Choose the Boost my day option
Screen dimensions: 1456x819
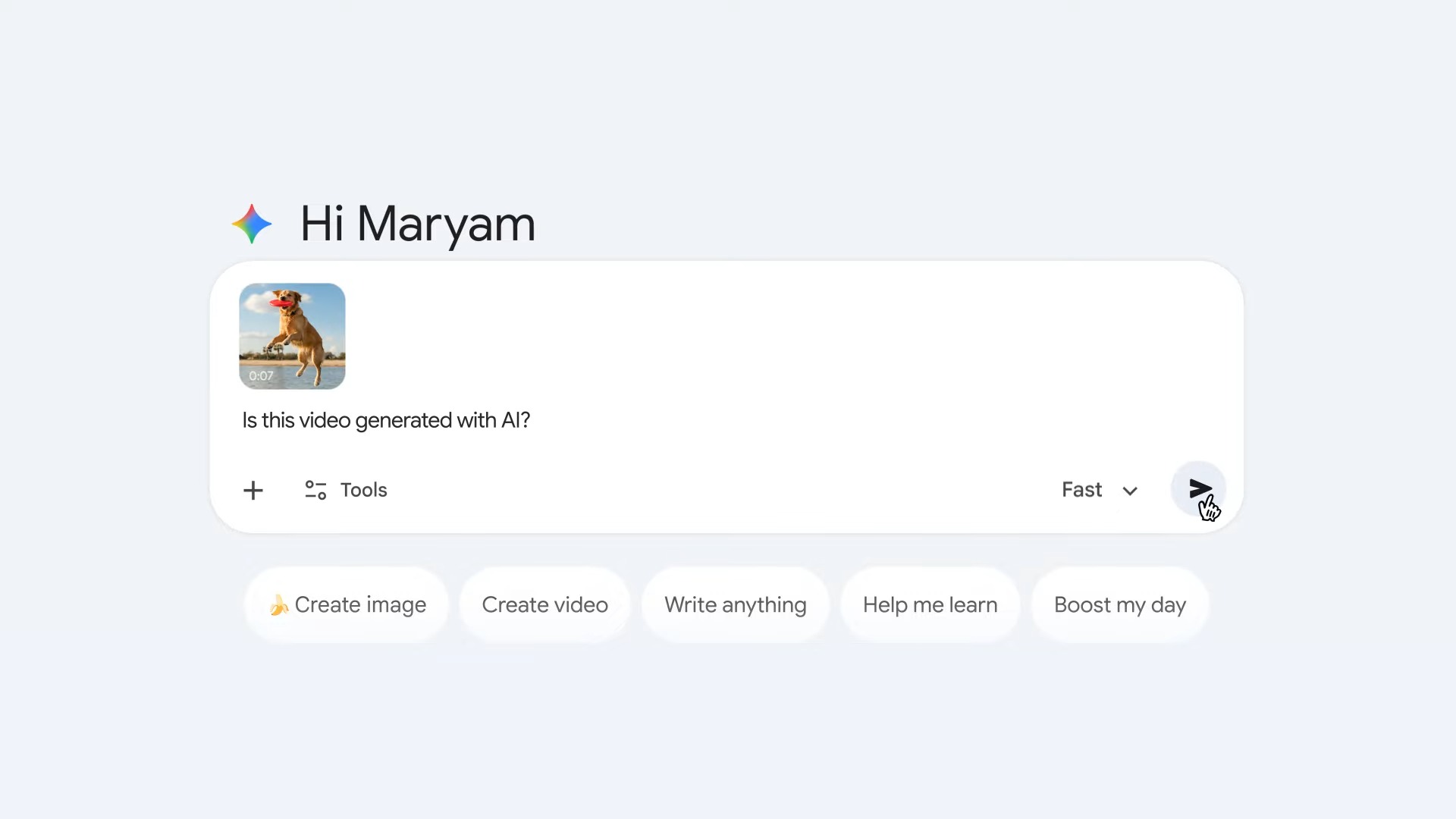pos(1119,604)
